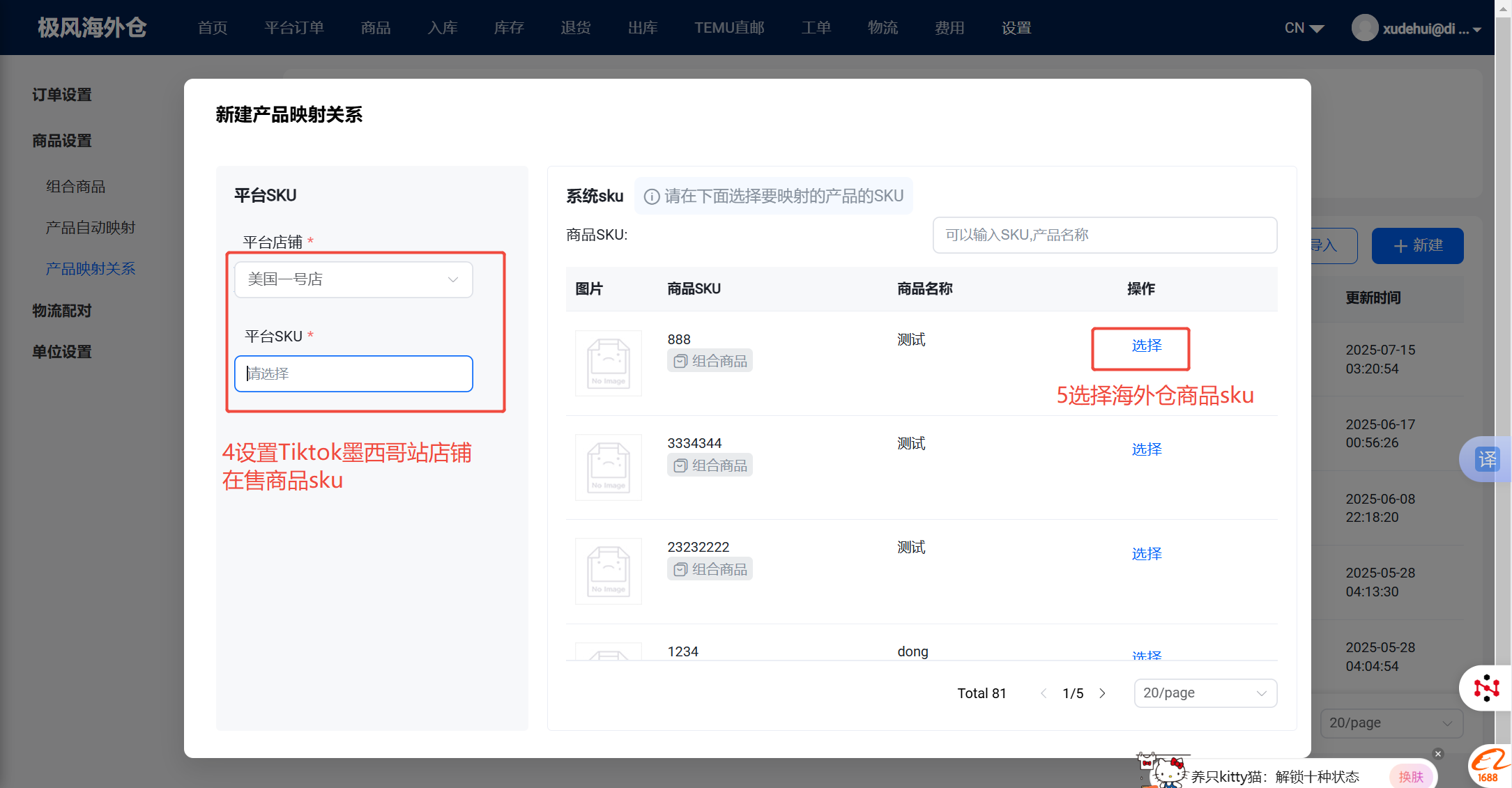Open the TEMU直邮 menu
This screenshot has height=788, width=1512.
coord(729,28)
